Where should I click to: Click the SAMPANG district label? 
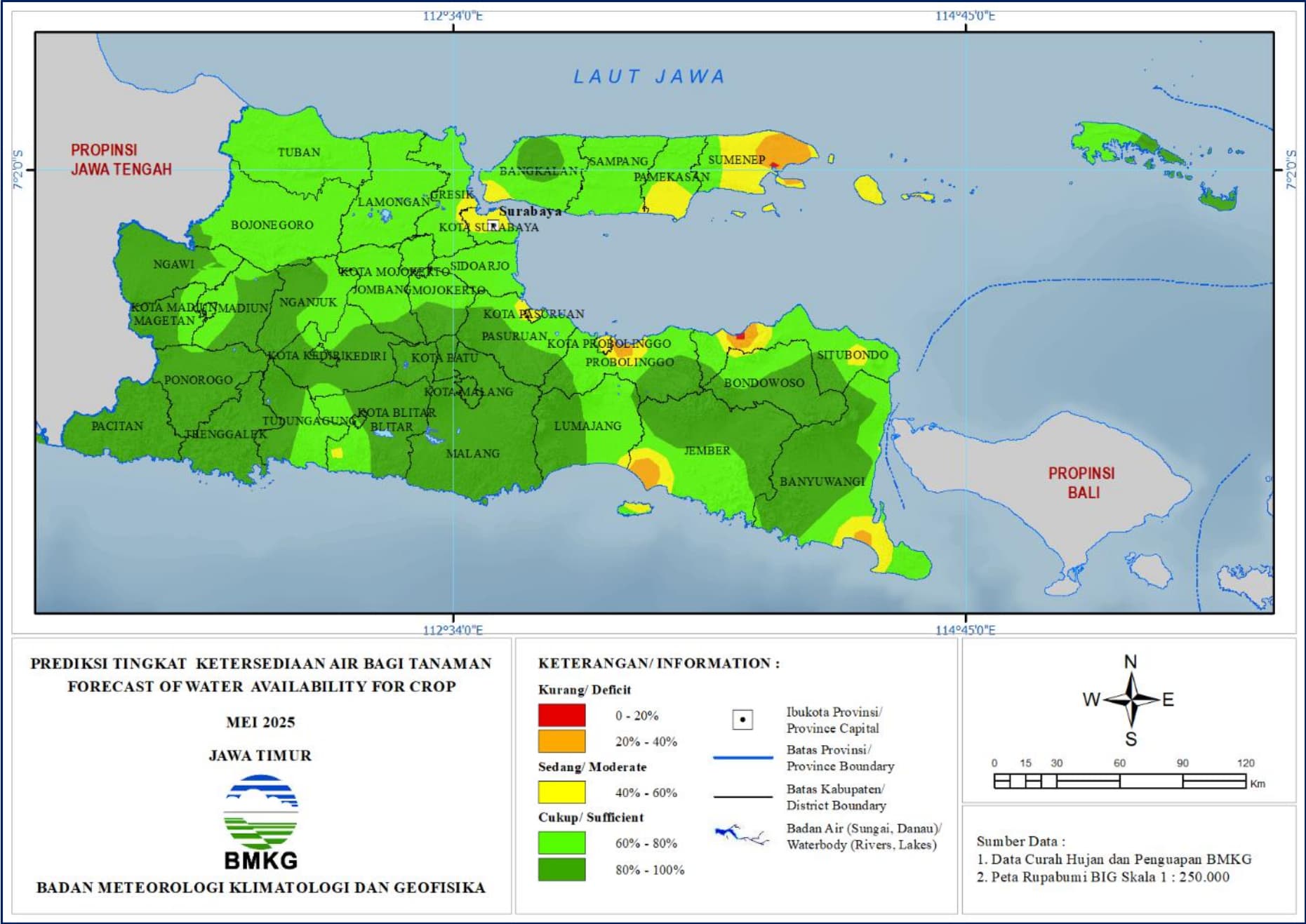[x=618, y=161]
